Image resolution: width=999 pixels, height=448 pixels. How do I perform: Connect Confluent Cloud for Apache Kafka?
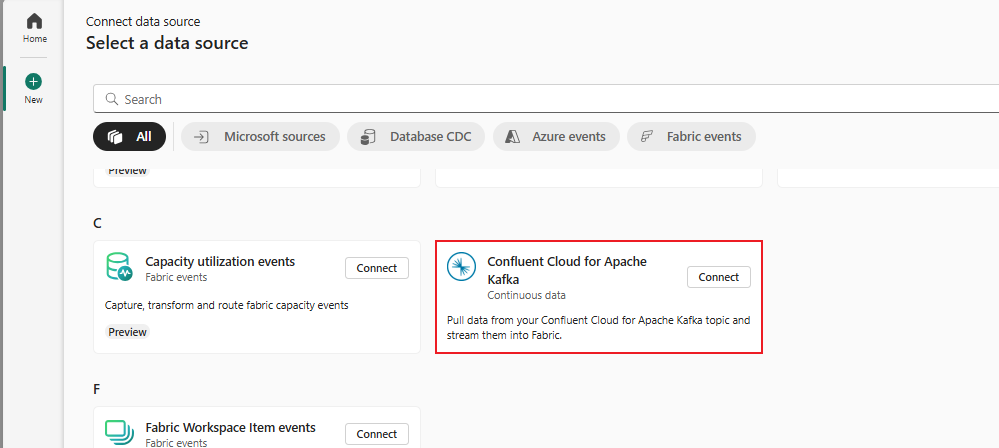coord(718,277)
